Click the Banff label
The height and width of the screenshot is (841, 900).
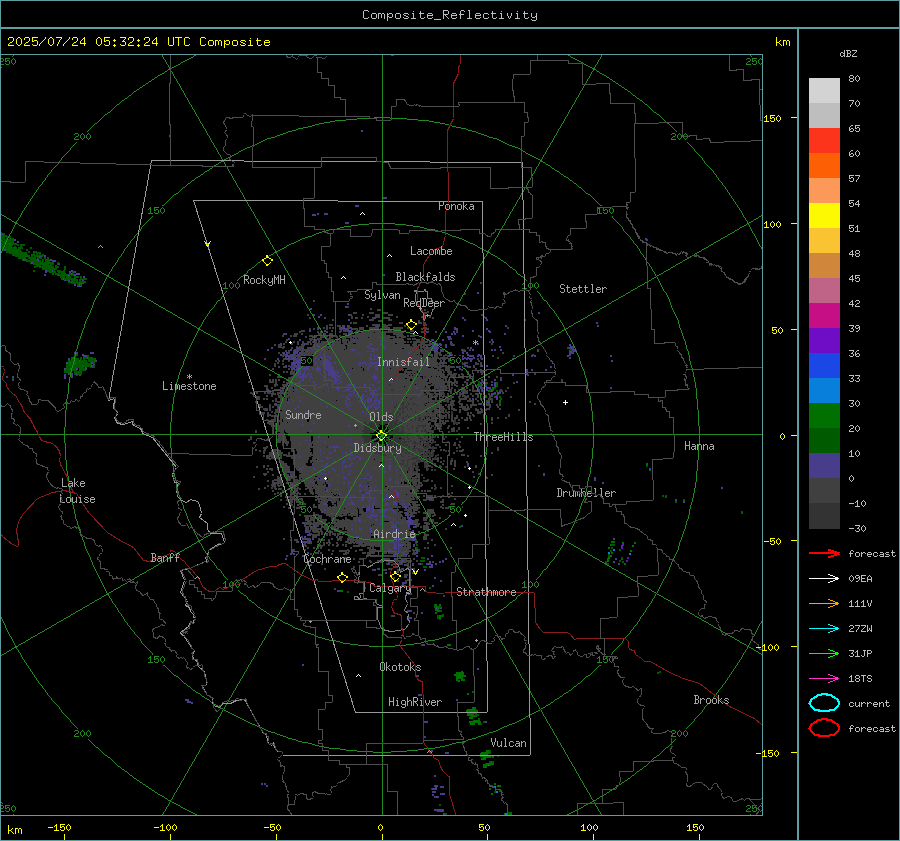click(165, 557)
